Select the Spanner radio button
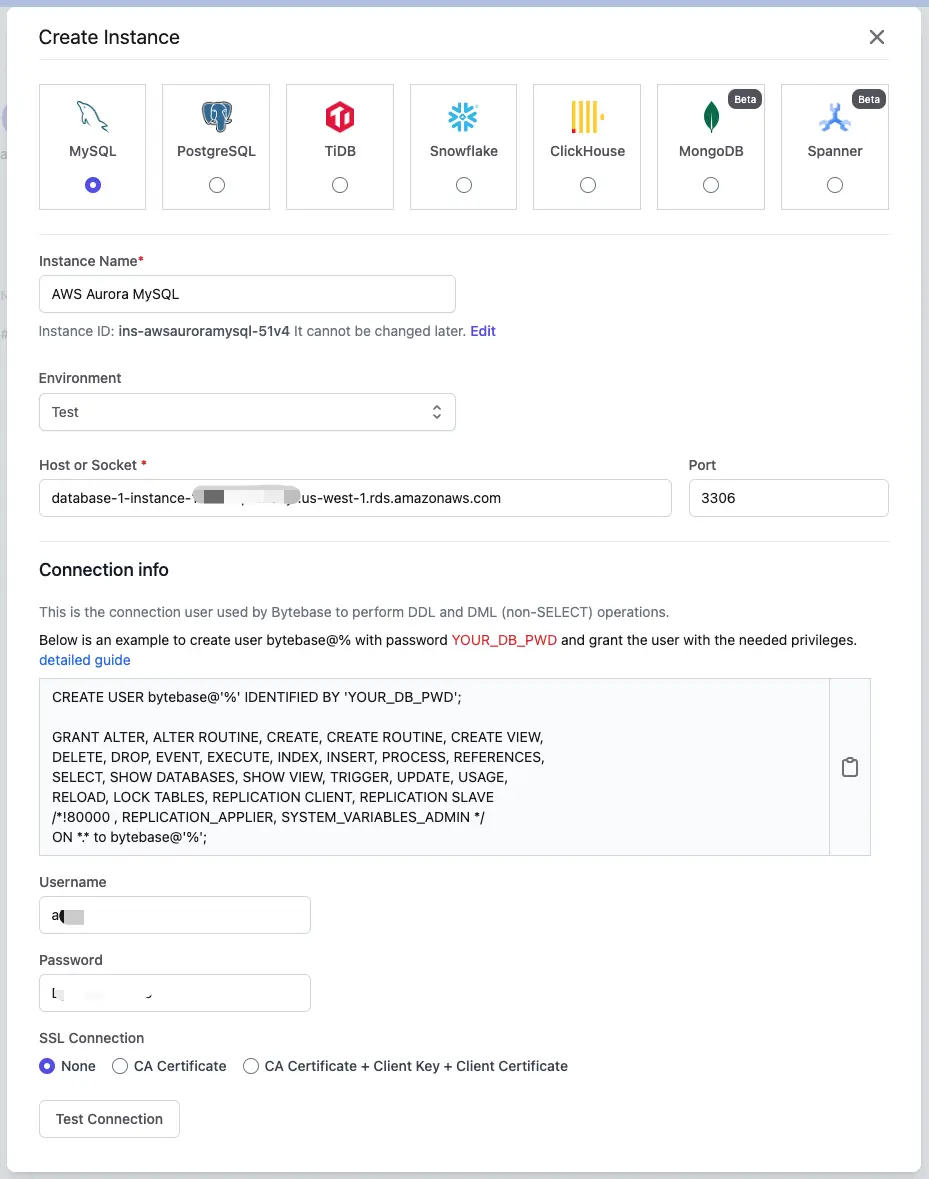929x1179 pixels. coord(834,185)
